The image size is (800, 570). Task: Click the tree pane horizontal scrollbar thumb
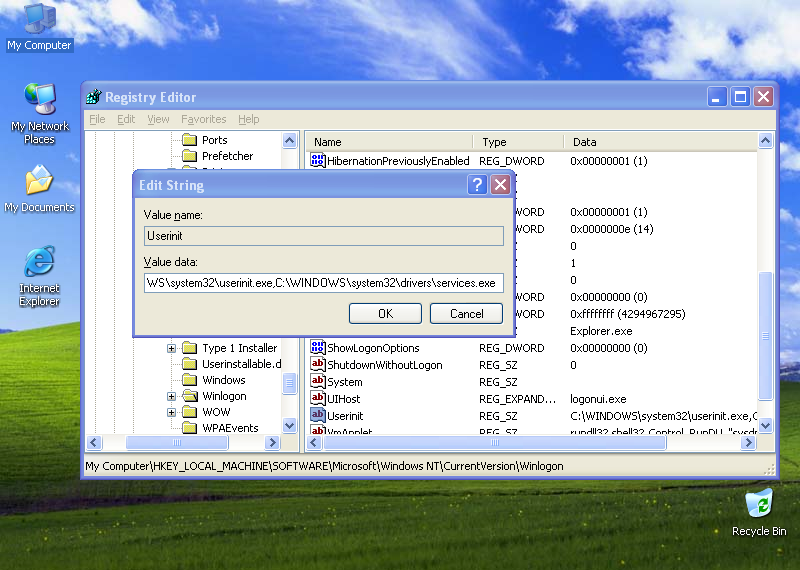click(x=177, y=442)
